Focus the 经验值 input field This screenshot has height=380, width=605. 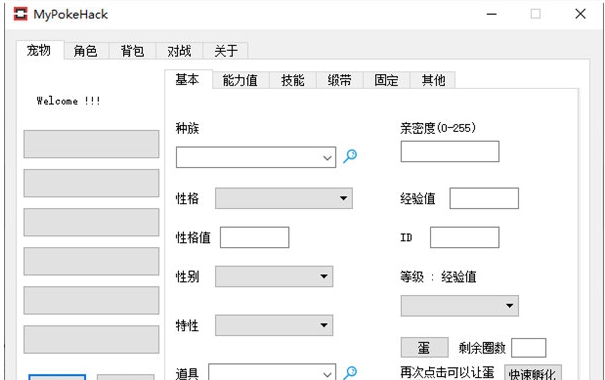(x=484, y=198)
